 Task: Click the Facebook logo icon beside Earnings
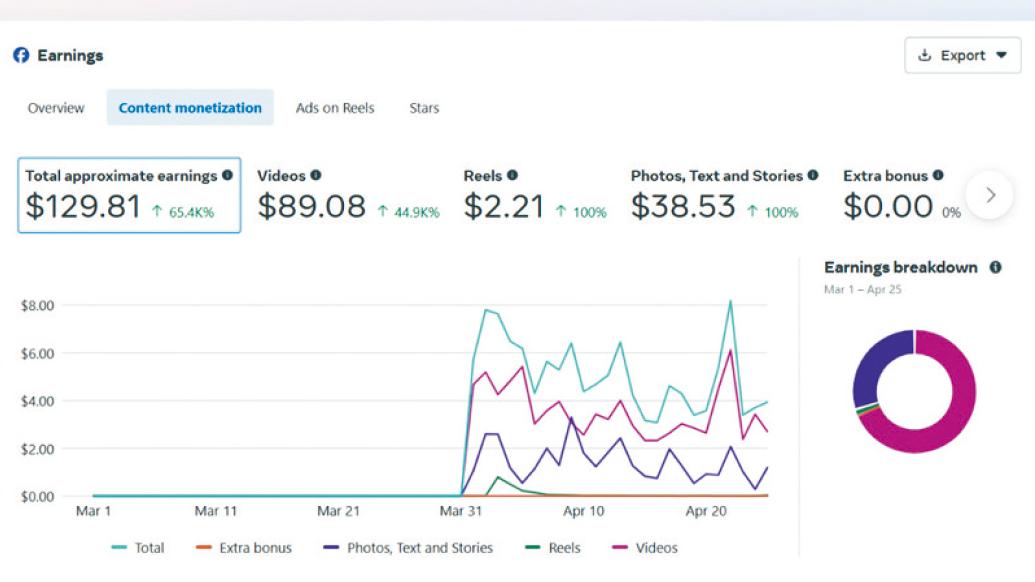click(x=21, y=56)
